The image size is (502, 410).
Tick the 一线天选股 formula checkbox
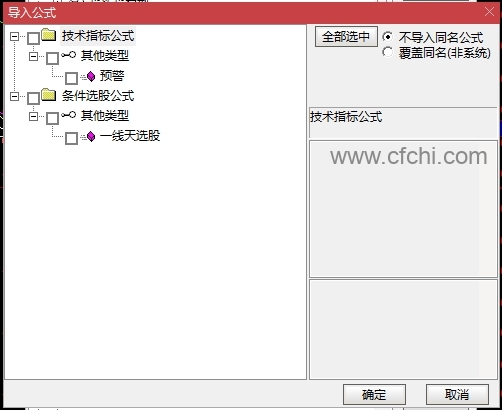pyautogui.click(x=71, y=138)
